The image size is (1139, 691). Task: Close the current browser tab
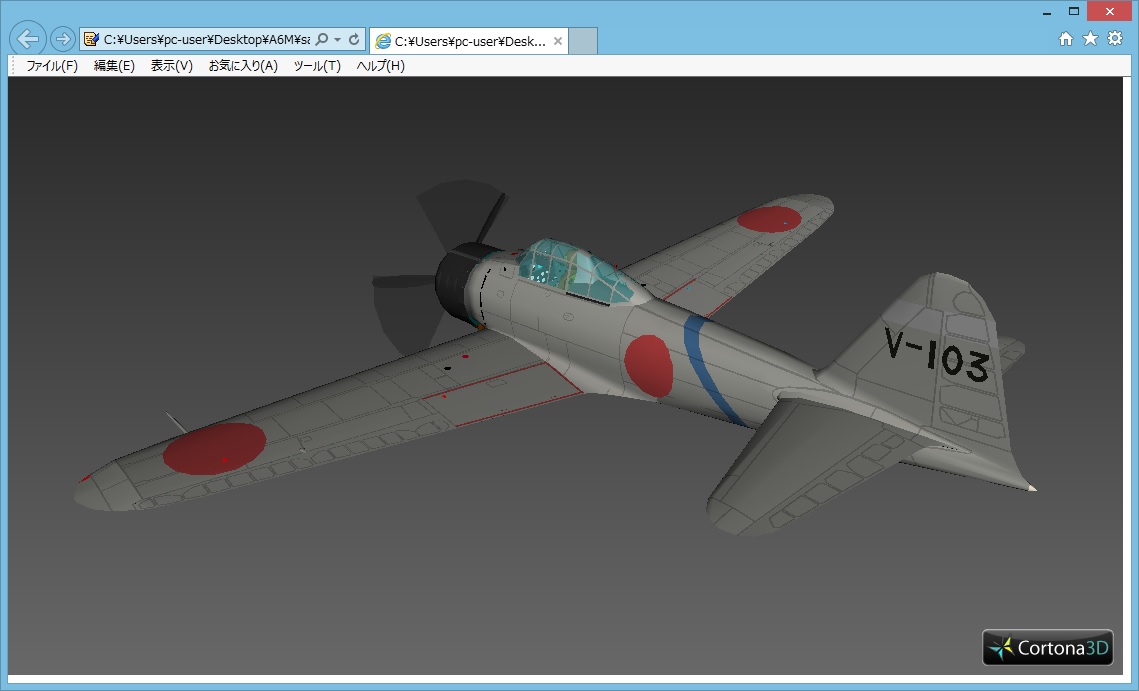click(x=558, y=42)
